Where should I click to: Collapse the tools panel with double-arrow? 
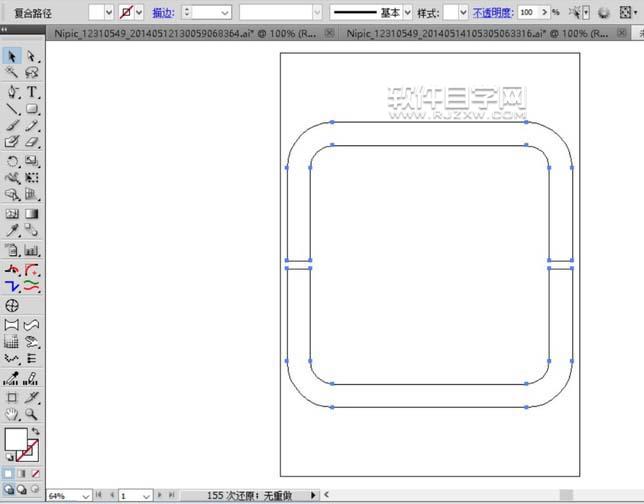[4, 30]
